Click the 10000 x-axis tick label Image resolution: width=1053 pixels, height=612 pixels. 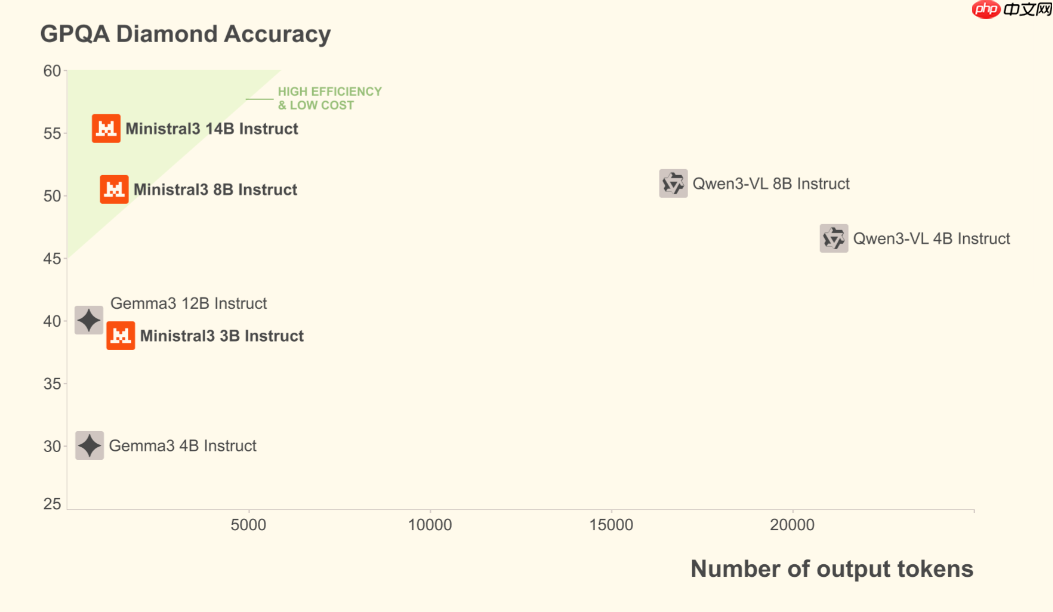[430, 525]
